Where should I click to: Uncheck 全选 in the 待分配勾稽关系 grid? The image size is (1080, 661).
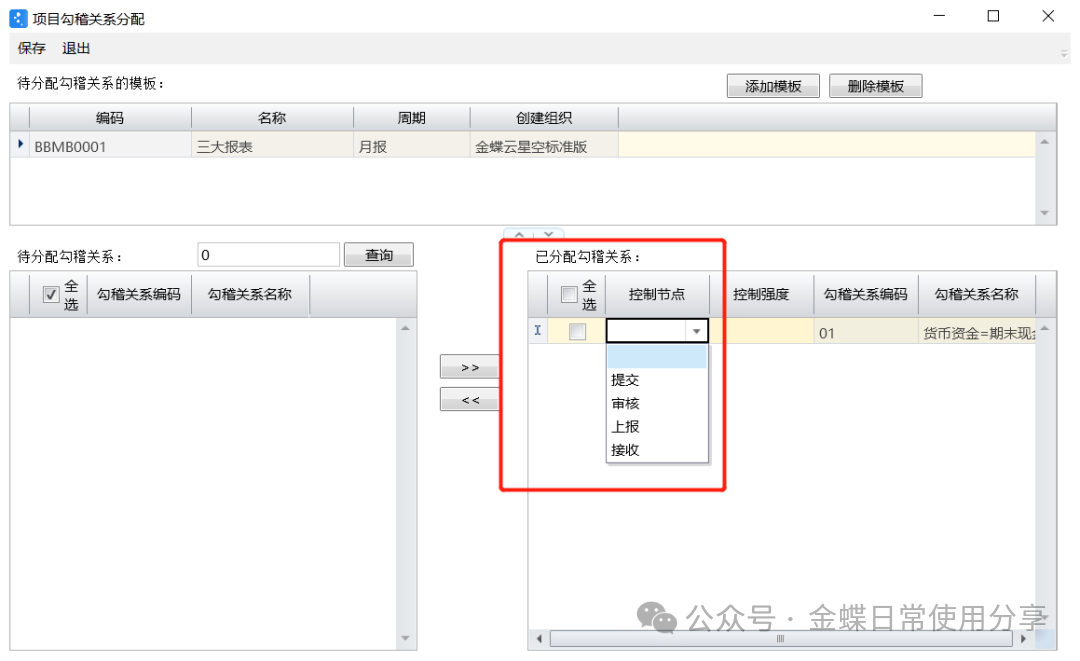[x=51, y=295]
